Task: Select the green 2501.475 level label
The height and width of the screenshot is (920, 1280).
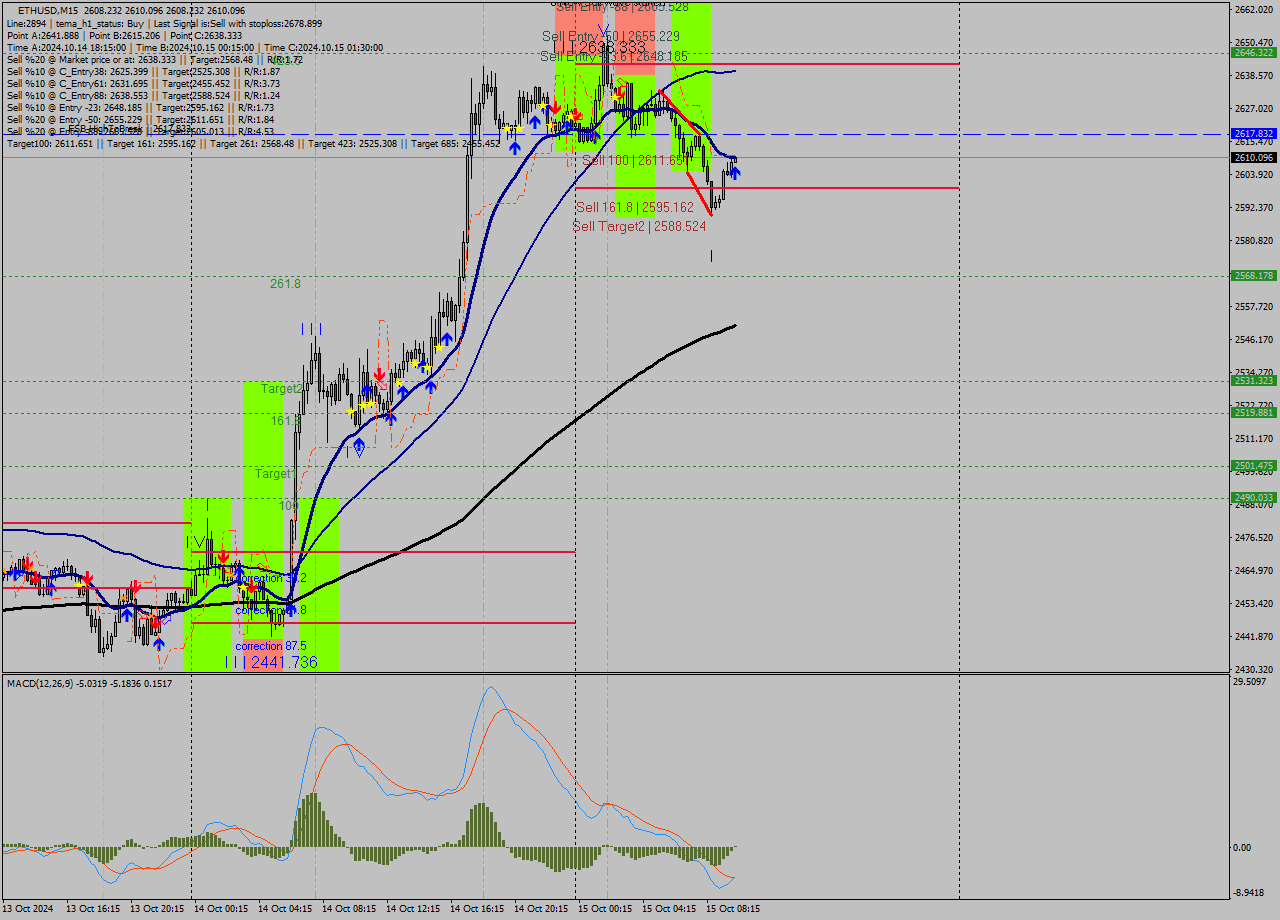Action: [x=1253, y=465]
